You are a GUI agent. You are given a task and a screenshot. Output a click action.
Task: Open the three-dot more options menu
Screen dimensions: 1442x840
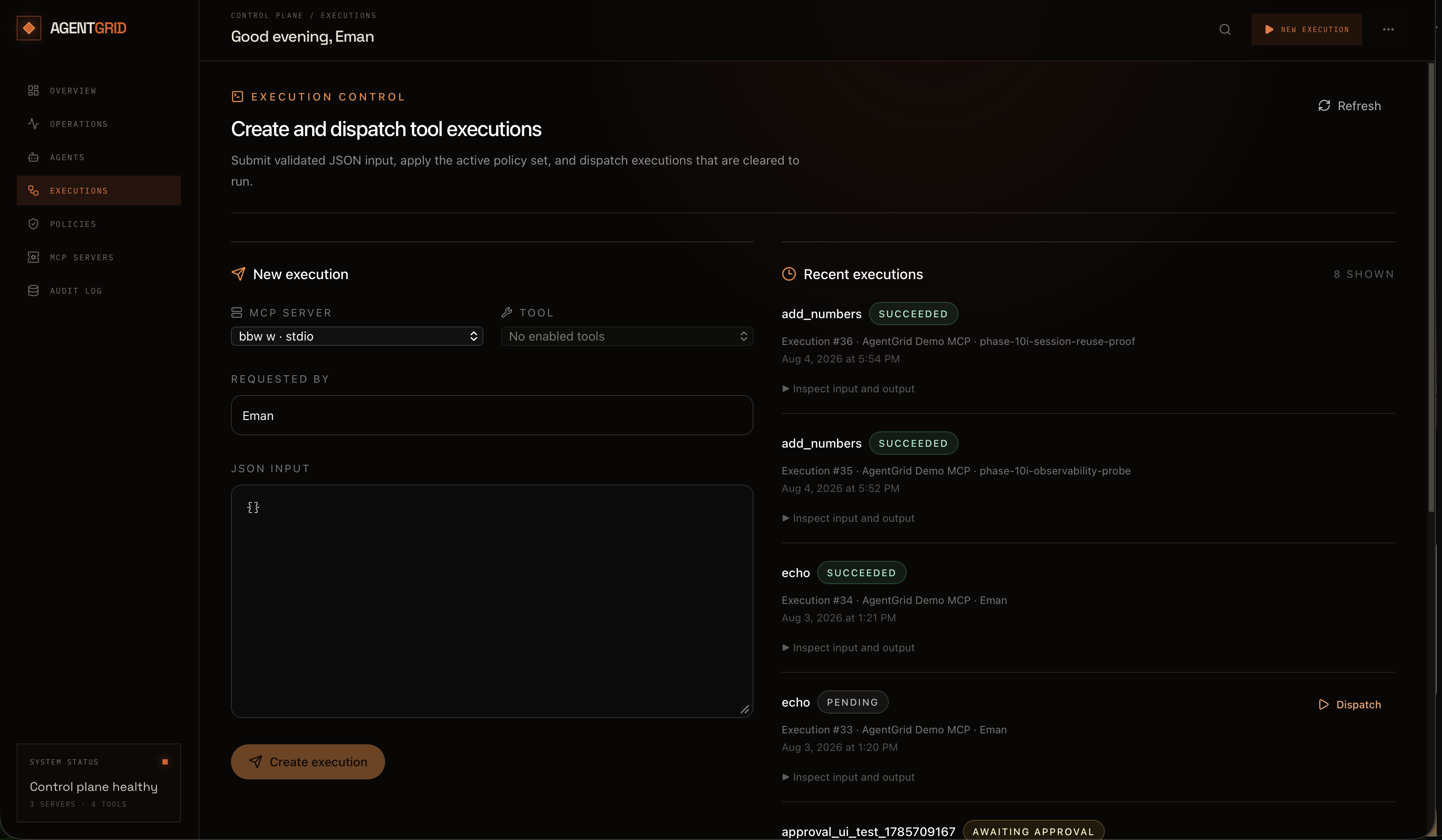click(x=1388, y=29)
